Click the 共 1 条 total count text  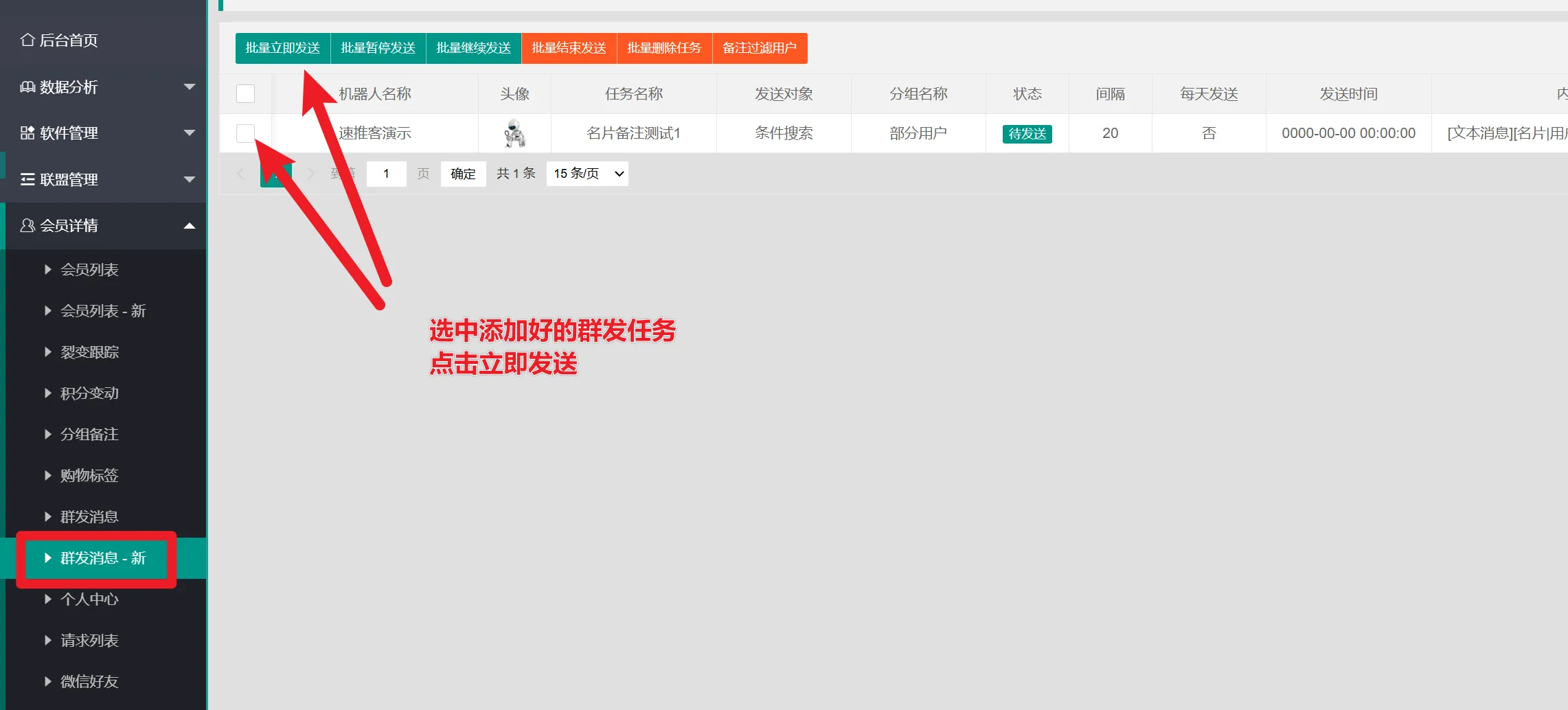pyautogui.click(x=516, y=174)
